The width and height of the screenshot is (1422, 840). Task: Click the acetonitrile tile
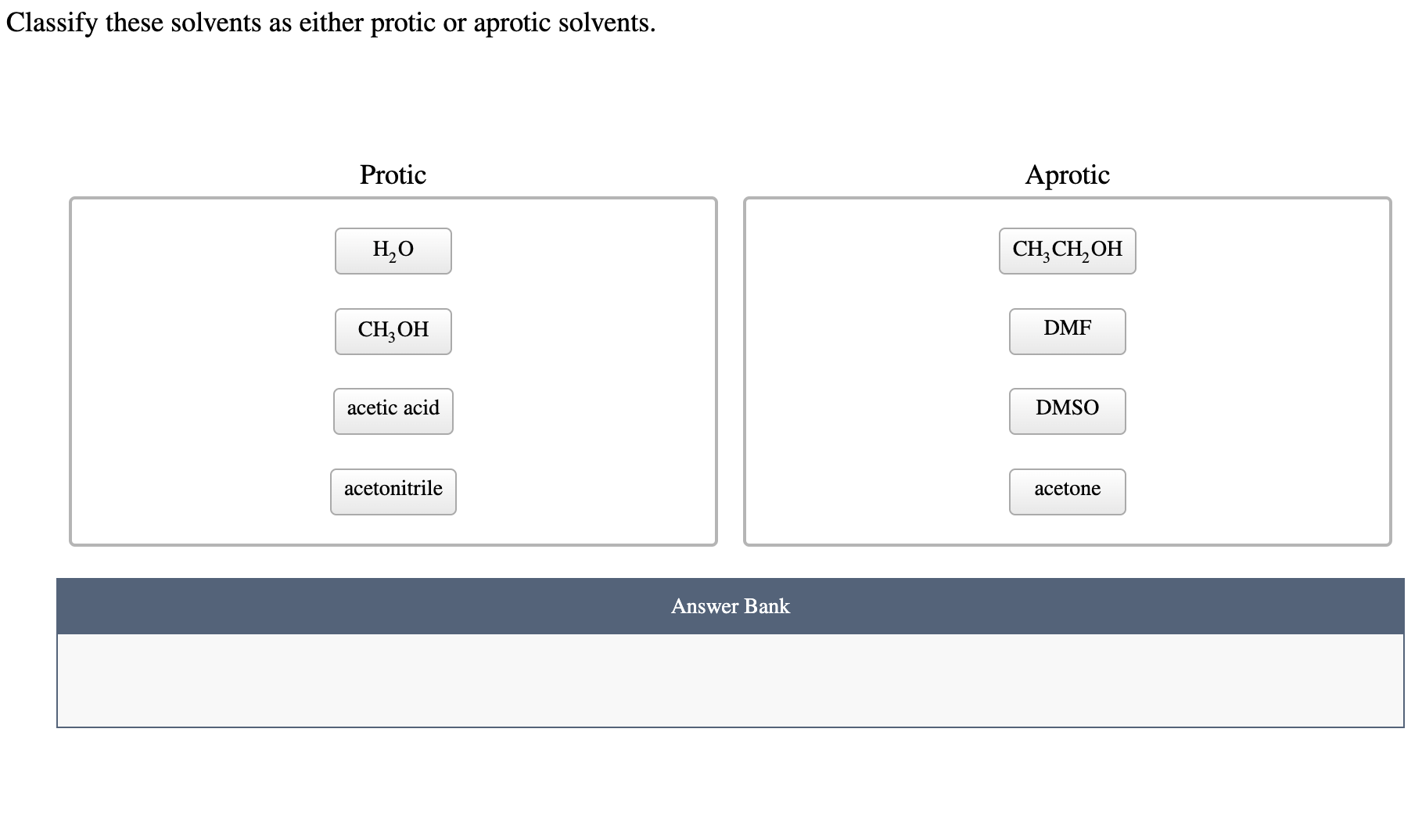pyautogui.click(x=393, y=491)
